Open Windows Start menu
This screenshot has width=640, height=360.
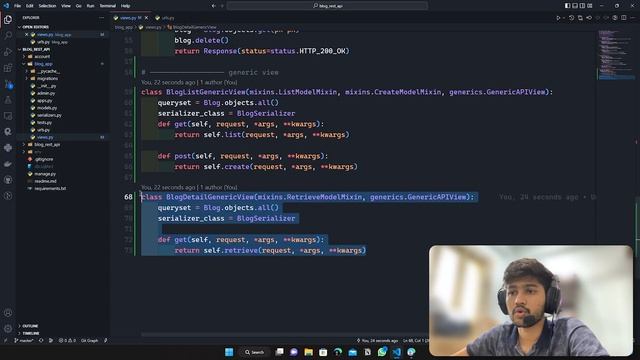coord(229,352)
